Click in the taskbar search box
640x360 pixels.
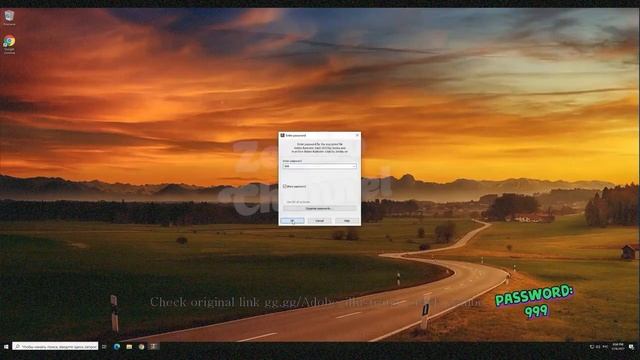55,347
